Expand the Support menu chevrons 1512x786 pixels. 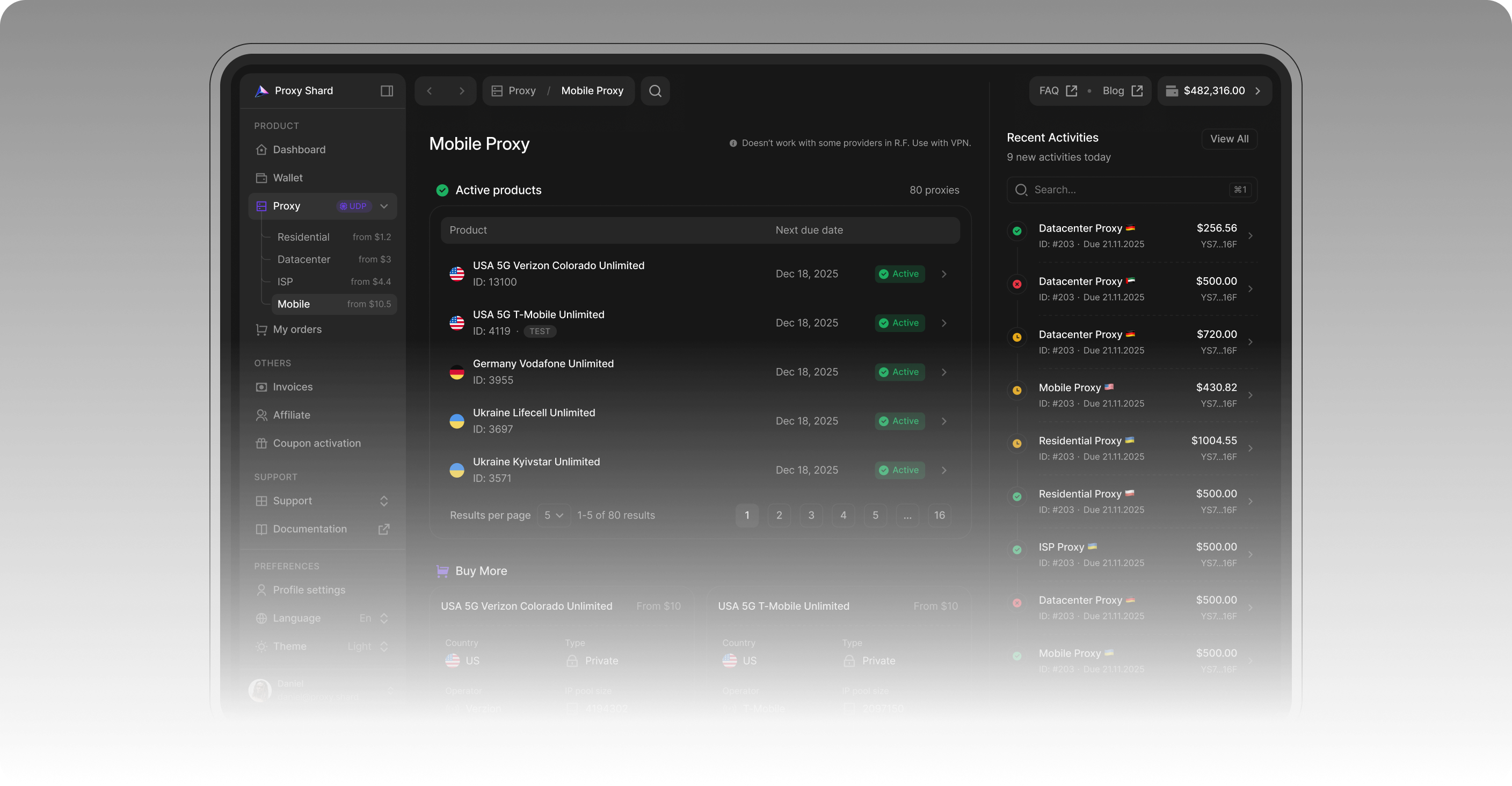[x=384, y=501]
